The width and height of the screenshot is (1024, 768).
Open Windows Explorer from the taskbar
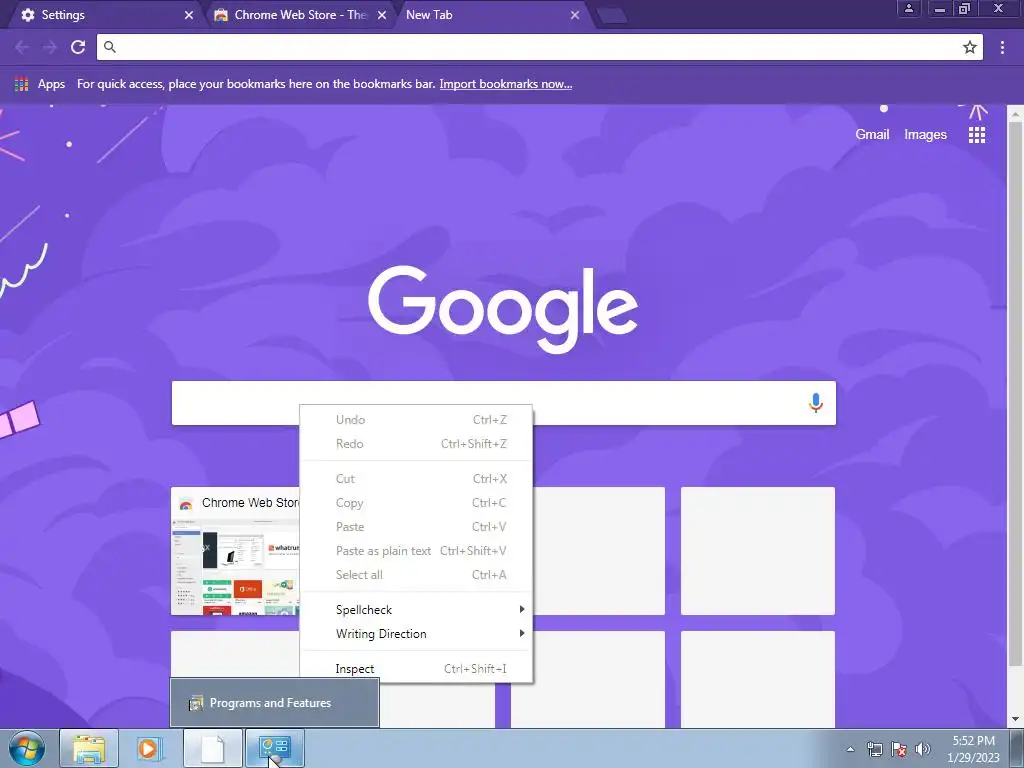point(89,748)
